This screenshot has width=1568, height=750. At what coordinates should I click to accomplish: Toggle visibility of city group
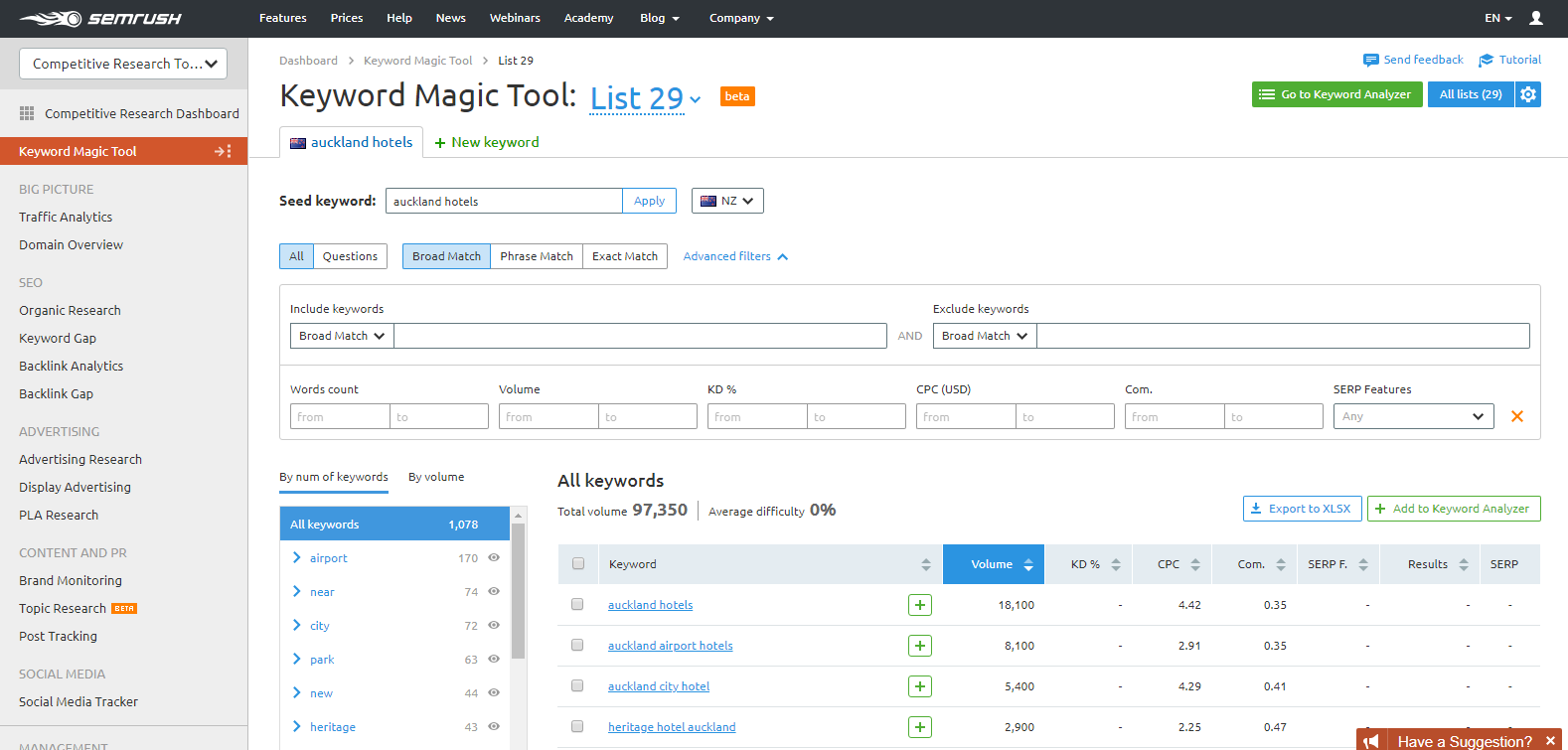(x=494, y=625)
